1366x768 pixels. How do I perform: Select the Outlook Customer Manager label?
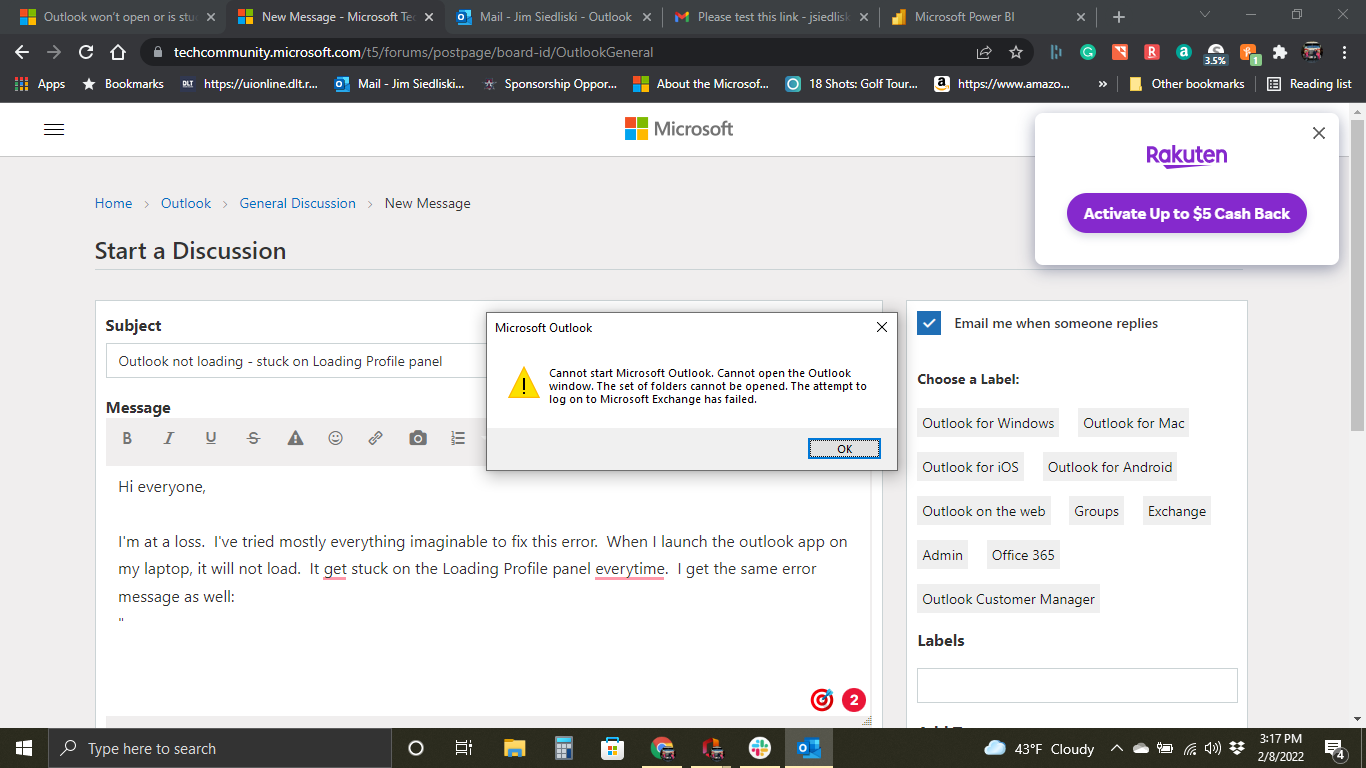[x=1009, y=599]
